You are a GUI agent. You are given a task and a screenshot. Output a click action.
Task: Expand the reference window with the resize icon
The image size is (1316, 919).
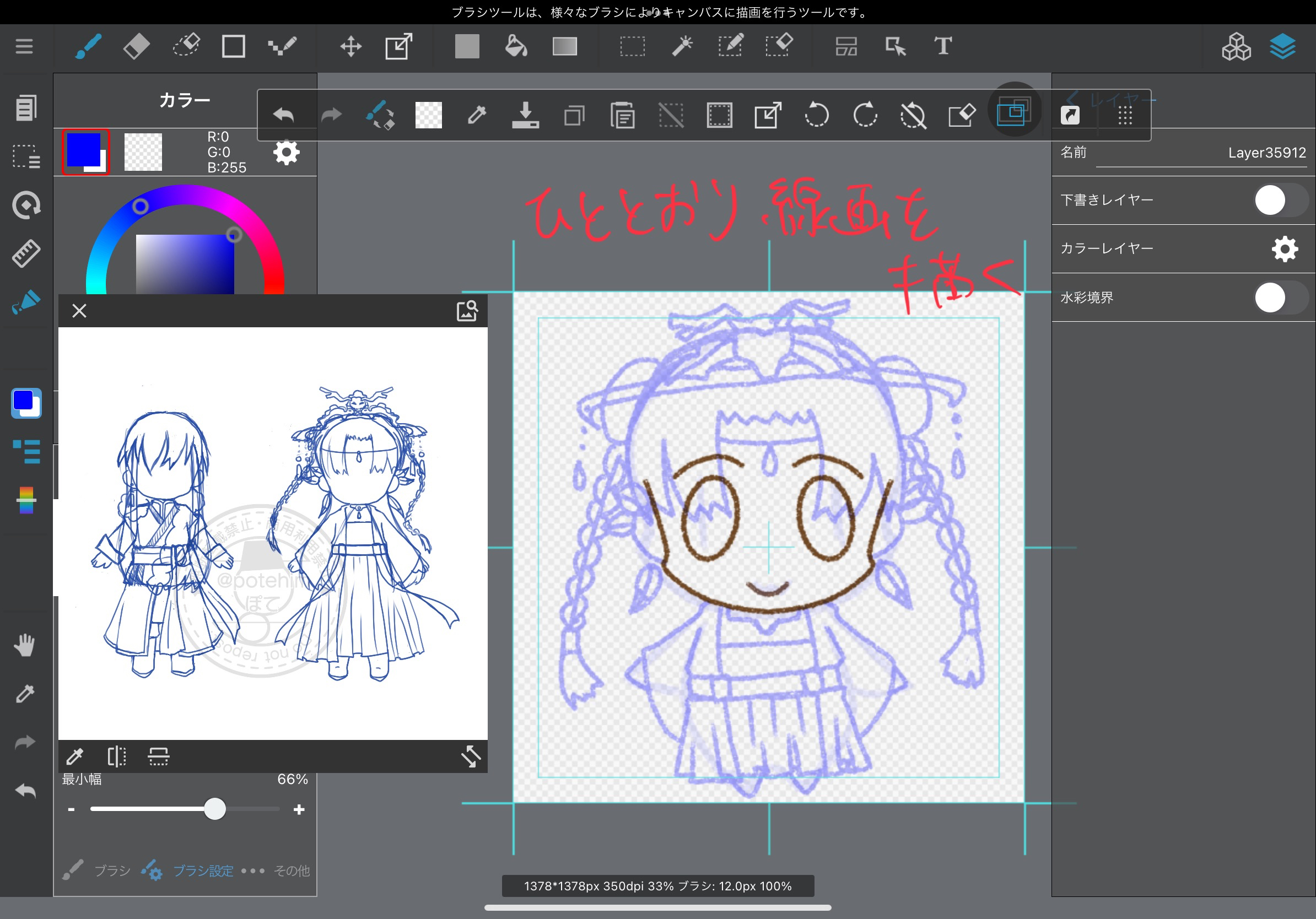tap(471, 756)
